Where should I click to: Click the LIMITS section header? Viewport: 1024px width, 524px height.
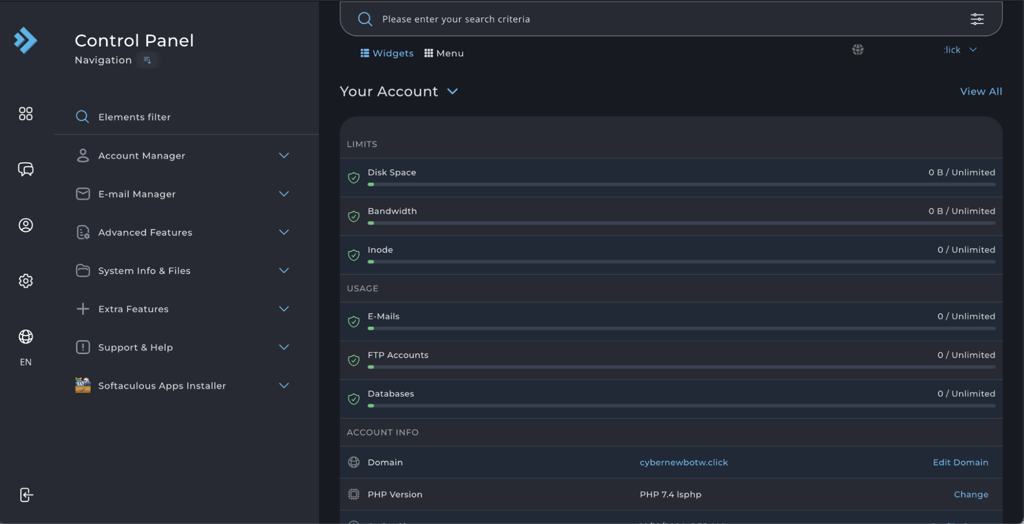click(362, 144)
